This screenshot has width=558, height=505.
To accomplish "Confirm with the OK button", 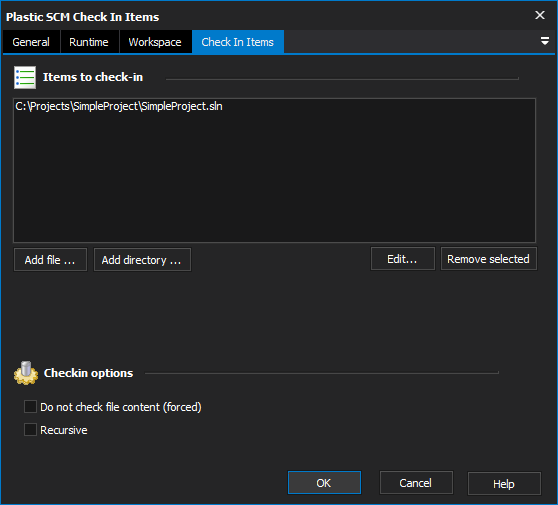I will click(324, 483).
